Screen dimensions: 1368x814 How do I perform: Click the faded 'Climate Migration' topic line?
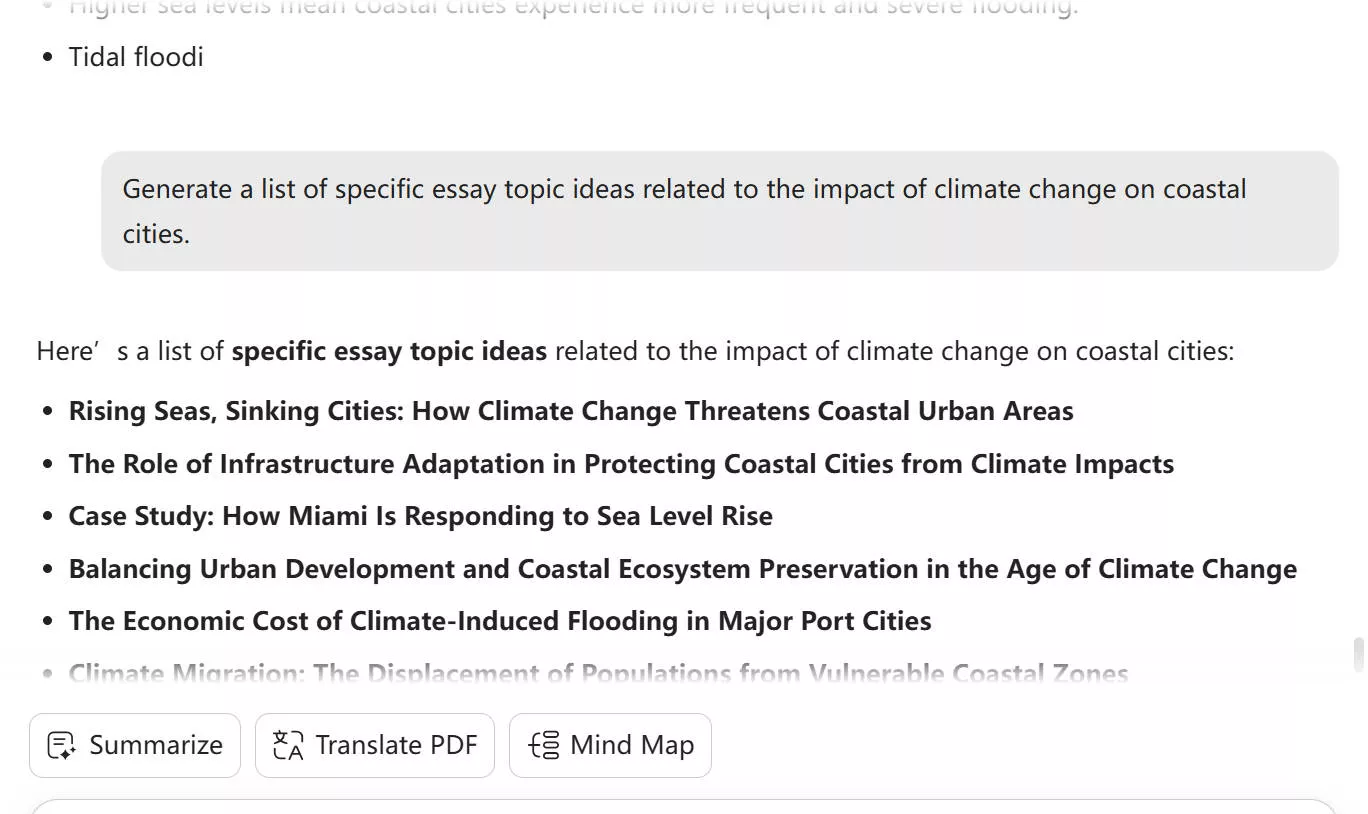click(597, 673)
